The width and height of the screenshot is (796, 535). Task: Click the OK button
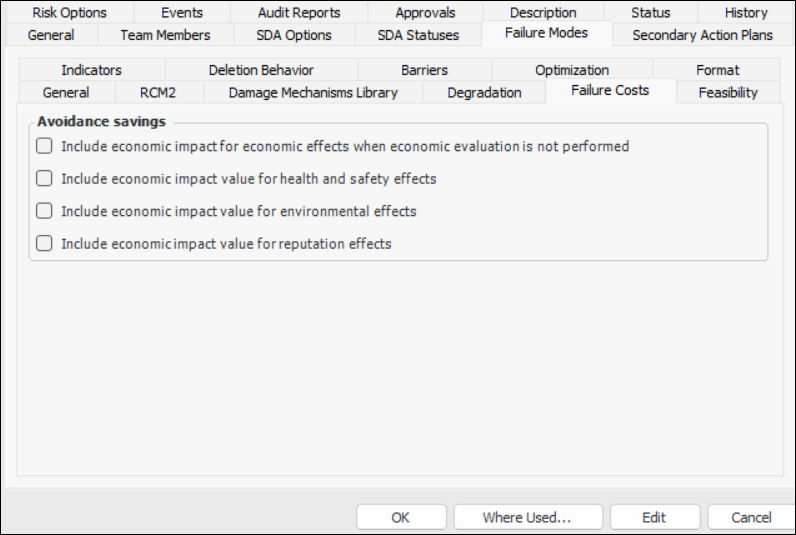[x=401, y=517]
